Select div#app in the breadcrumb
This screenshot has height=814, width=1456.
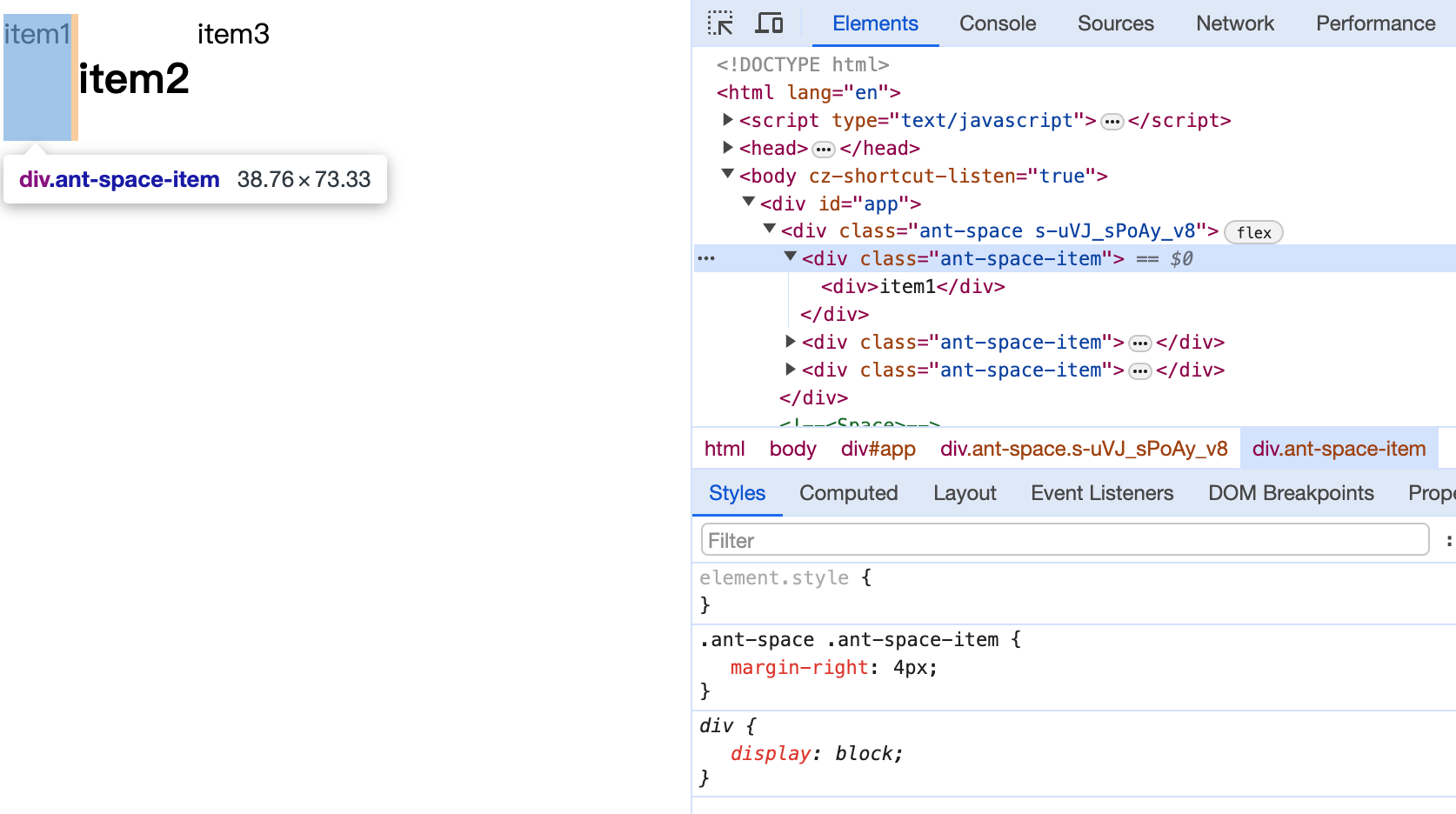click(878, 449)
